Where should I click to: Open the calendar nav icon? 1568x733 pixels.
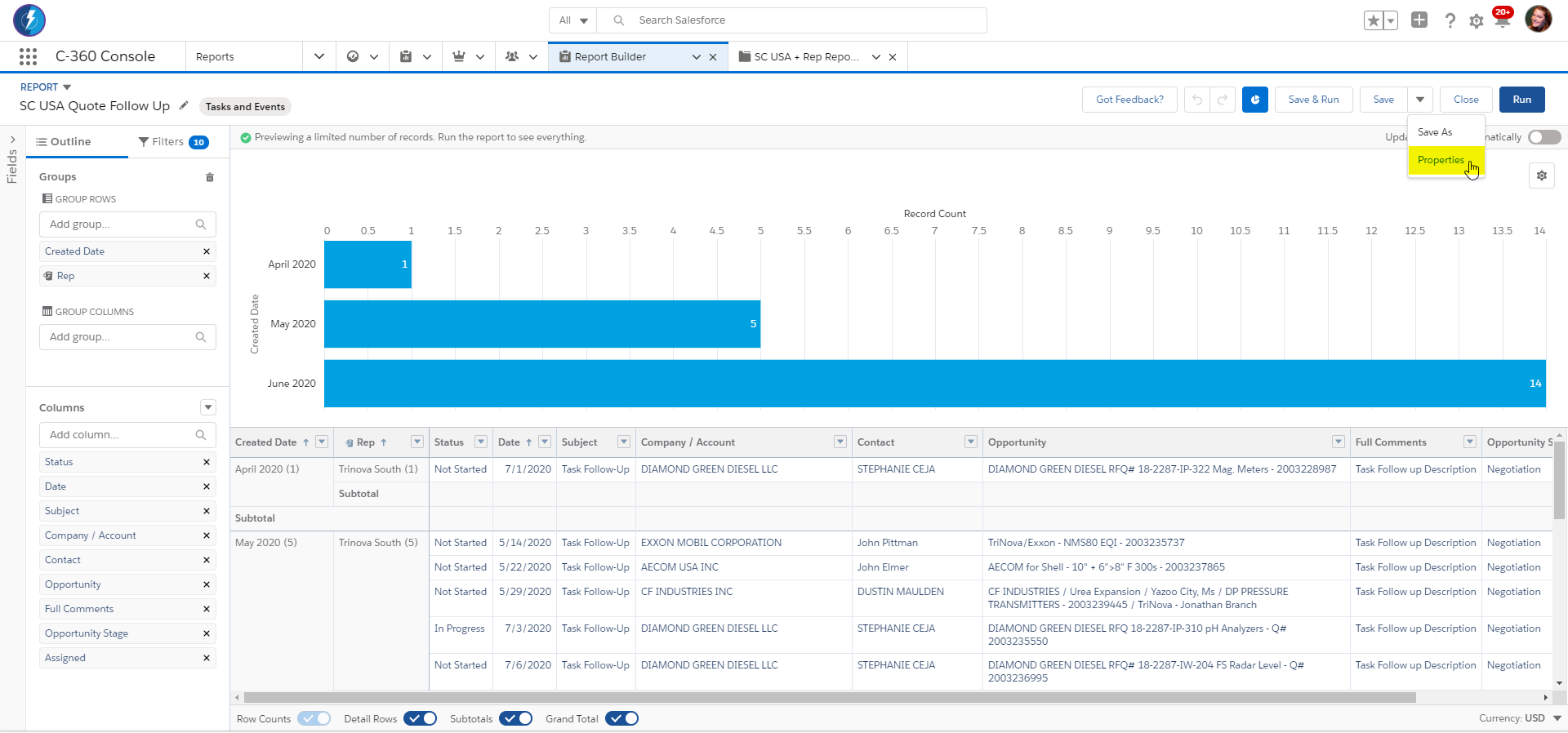pyautogui.click(x=406, y=56)
